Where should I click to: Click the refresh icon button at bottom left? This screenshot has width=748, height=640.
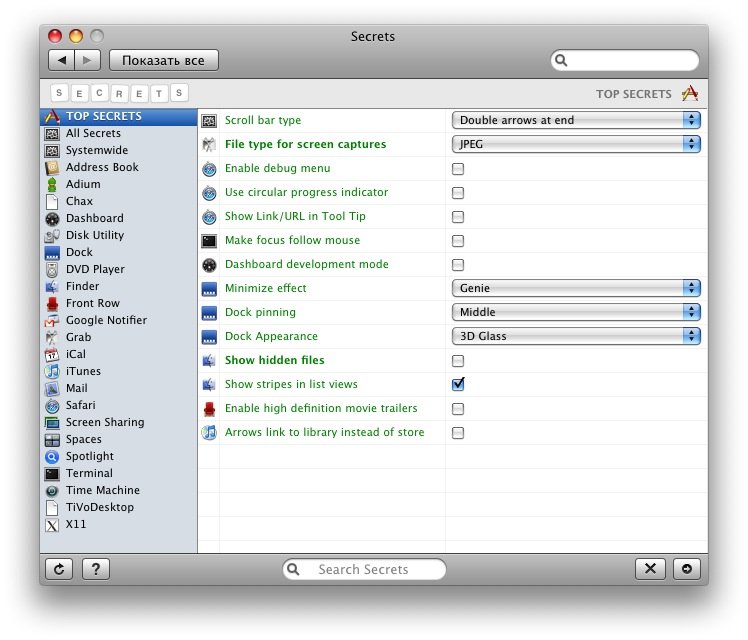(59, 568)
